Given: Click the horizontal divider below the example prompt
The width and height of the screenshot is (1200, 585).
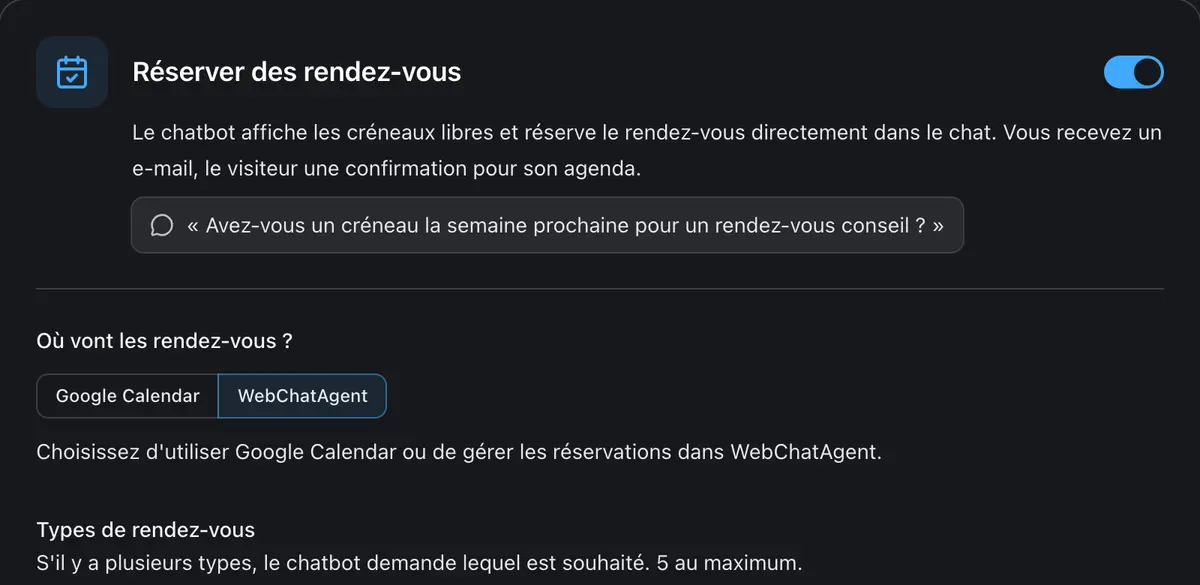Looking at the screenshot, I should tap(600, 289).
